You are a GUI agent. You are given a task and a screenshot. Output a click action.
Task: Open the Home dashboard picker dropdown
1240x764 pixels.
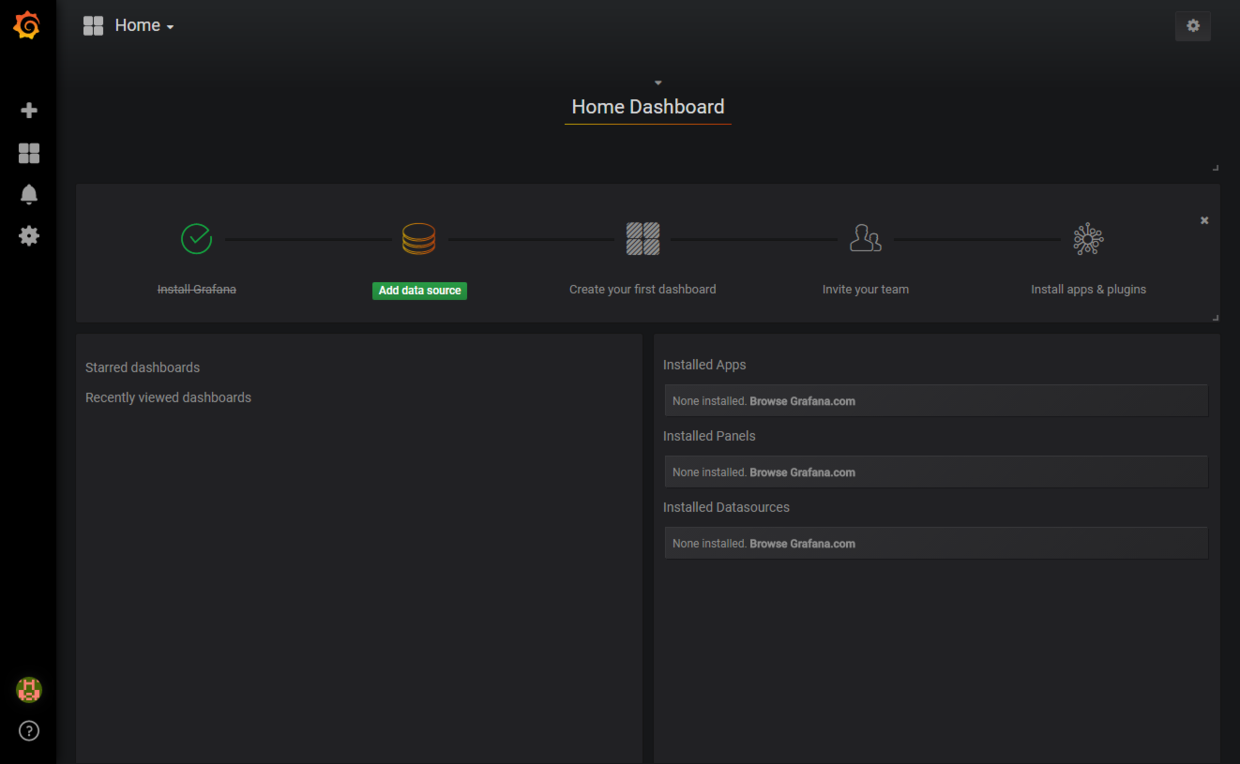(x=144, y=26)
